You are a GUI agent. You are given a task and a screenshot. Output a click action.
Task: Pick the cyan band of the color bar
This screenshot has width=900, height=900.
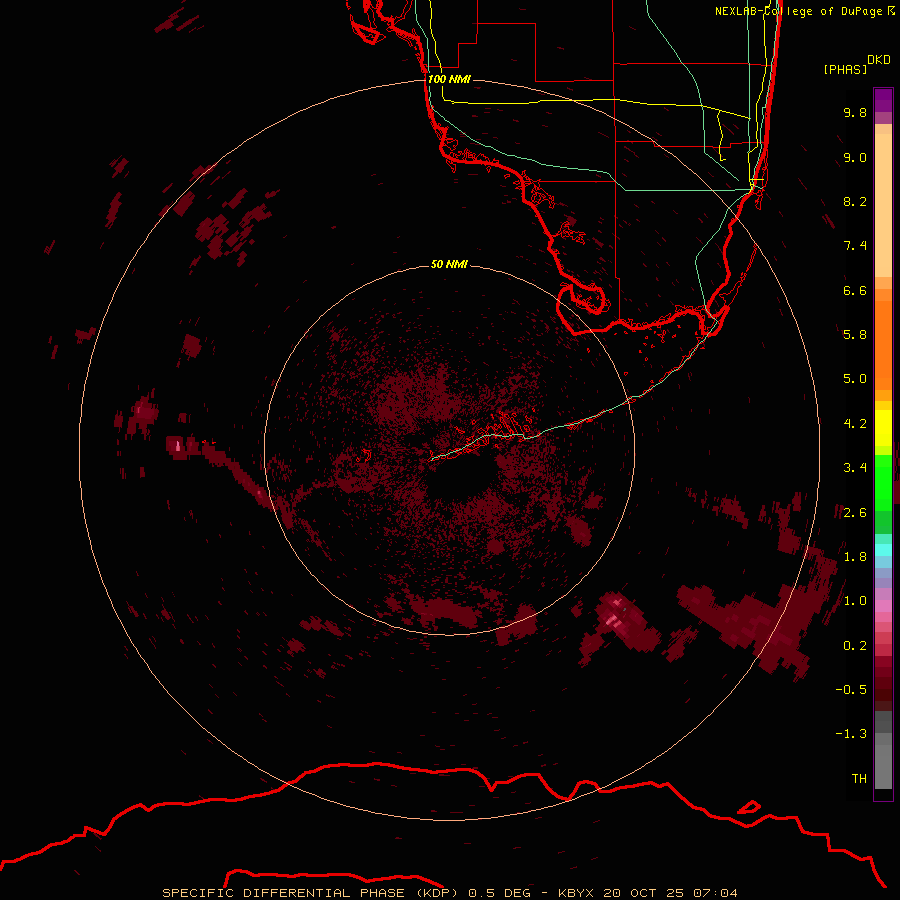(883, 550)
